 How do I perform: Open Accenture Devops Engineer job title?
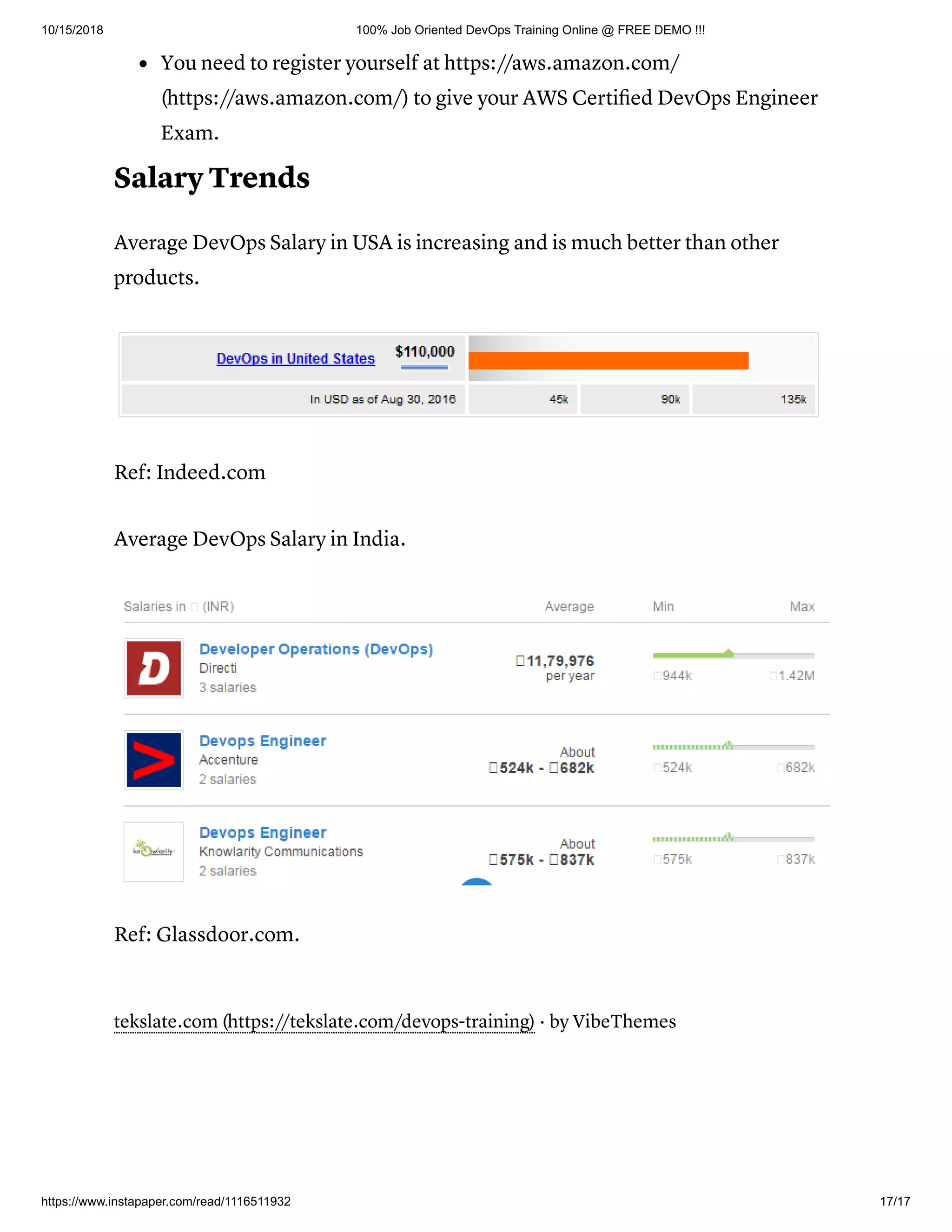point(263,741)
